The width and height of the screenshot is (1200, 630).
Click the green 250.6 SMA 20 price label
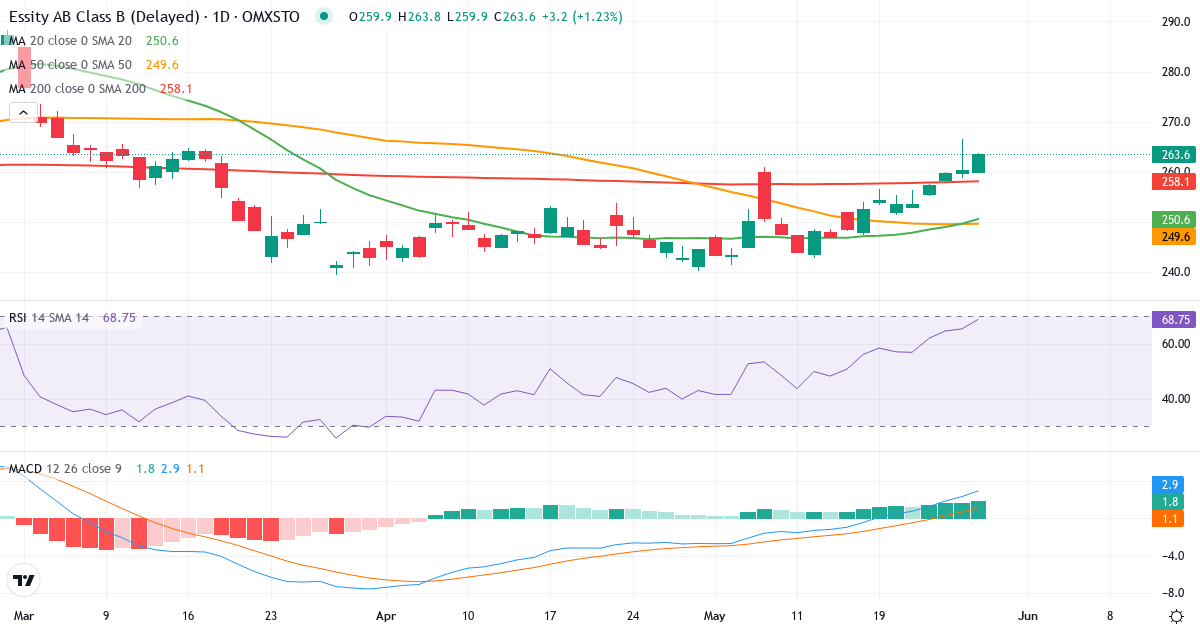(1175, 219)
